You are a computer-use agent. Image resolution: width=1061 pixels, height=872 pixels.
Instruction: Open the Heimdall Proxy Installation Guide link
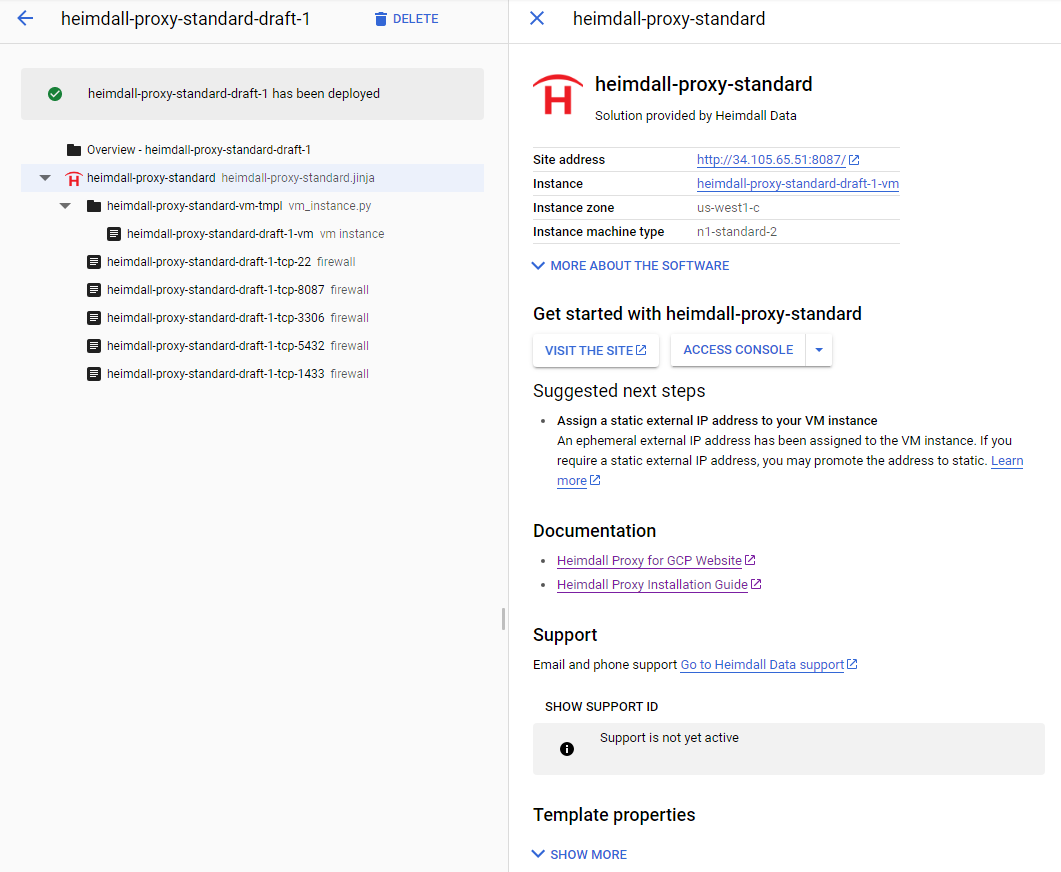[x=652, y=585]
